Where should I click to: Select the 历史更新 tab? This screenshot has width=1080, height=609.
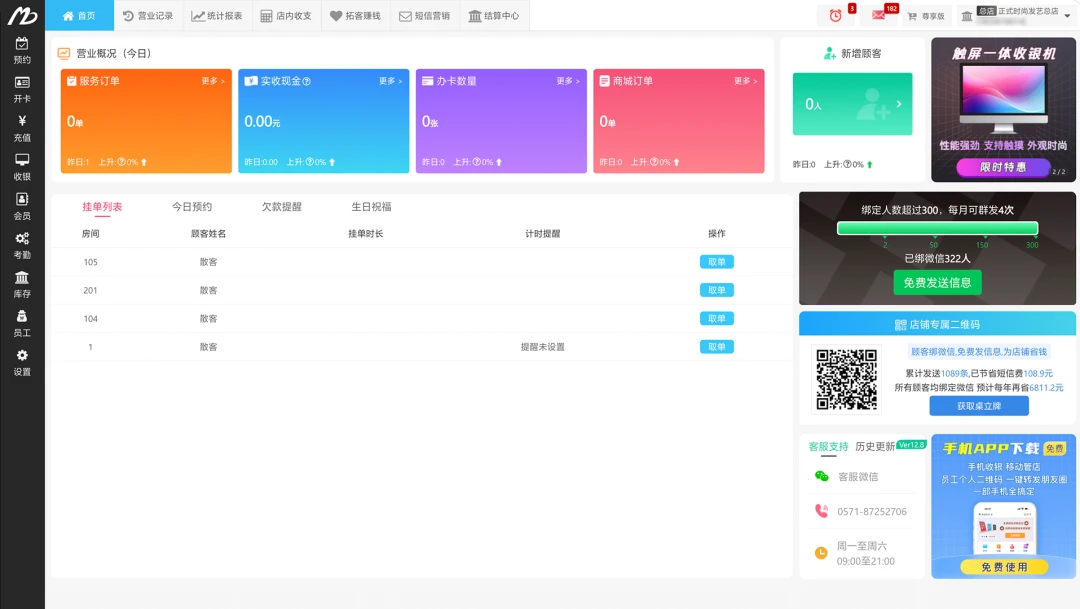click(875, 446)
